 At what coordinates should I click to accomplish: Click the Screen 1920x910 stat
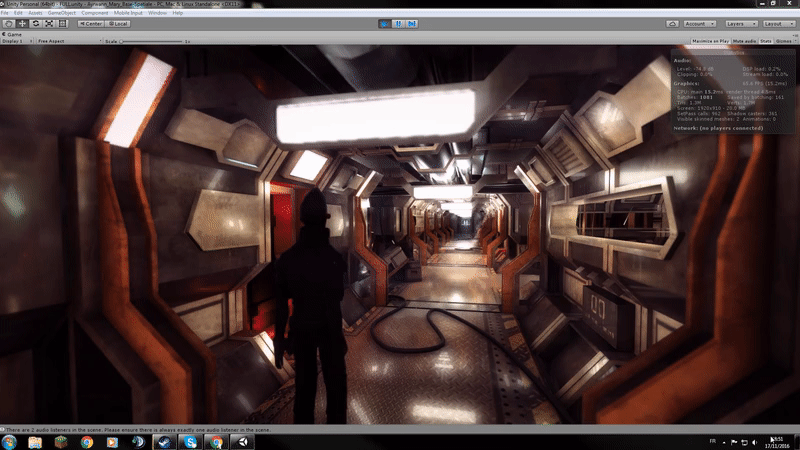coord(712,108)
